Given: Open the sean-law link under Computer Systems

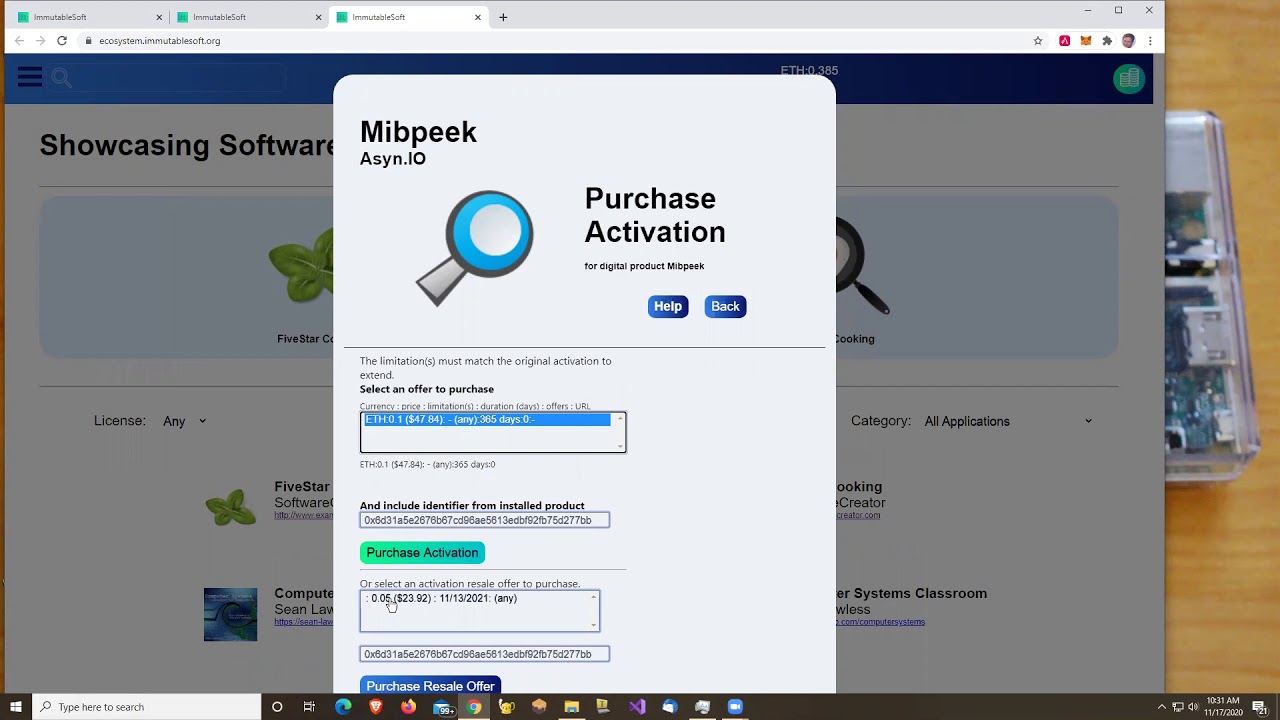Looking at the screenshot, I should (x=304, y=622).
